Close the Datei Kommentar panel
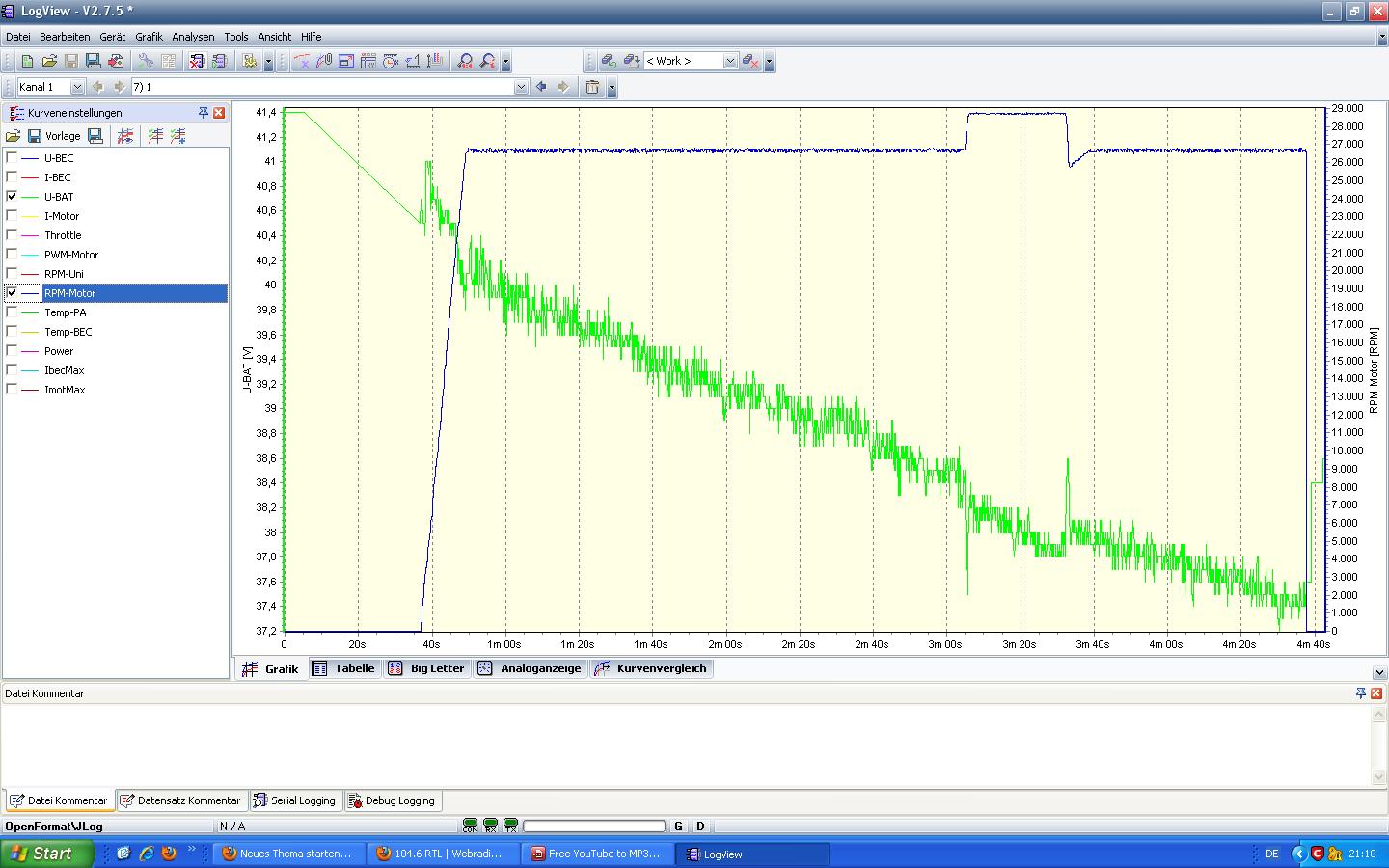 click(1377, 693)
